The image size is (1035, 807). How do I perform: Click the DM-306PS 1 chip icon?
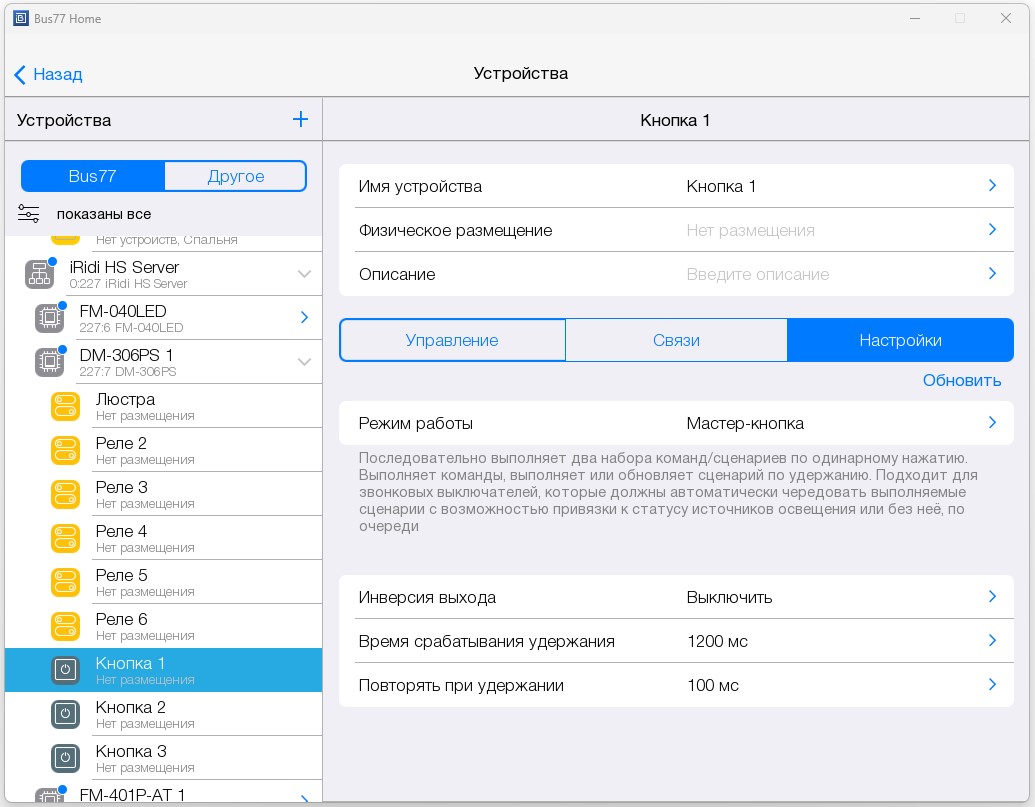pos(48,362)
